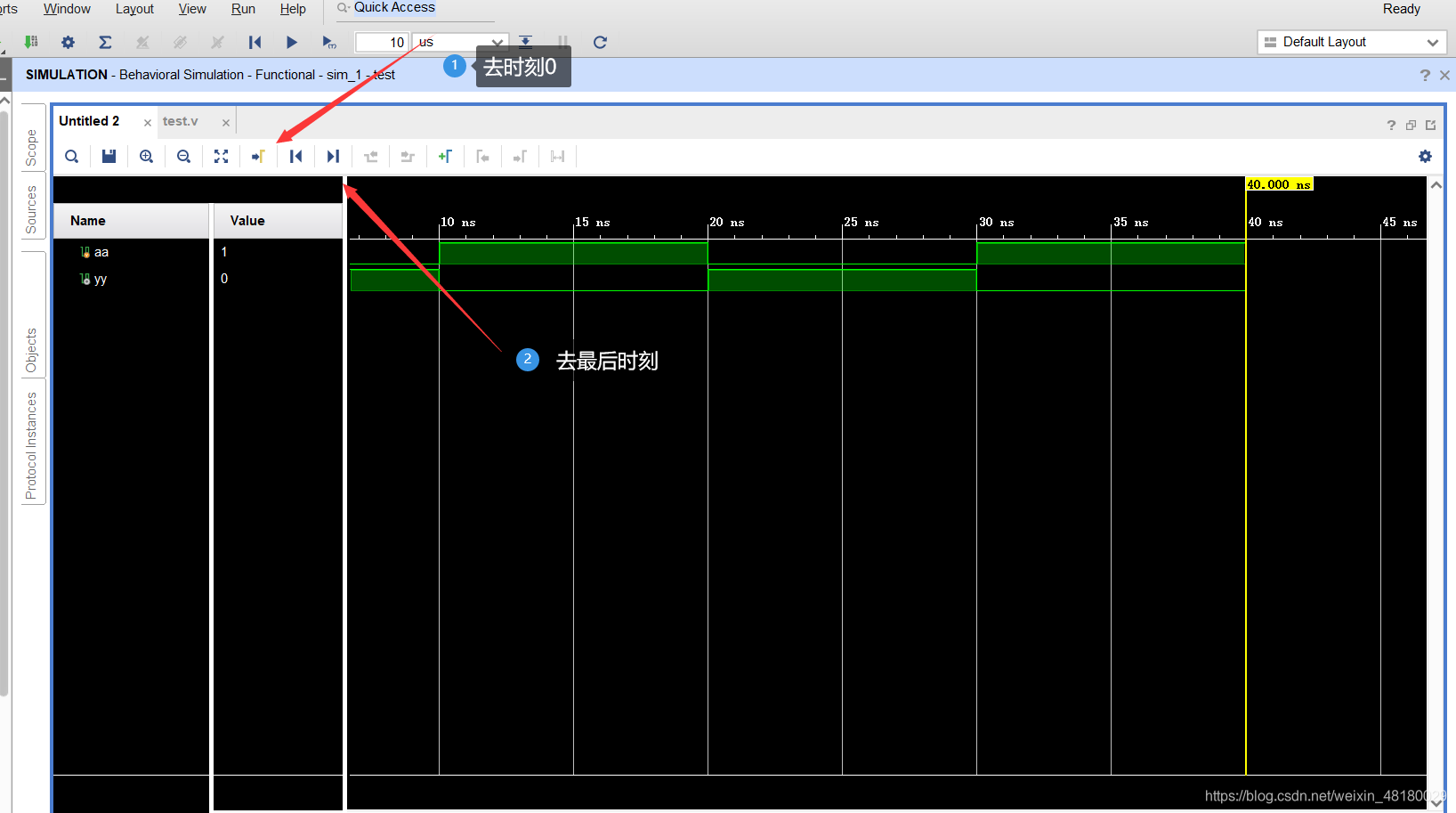
Task: Click the Search icon in waveform toolbar
Action: tap(72, 157)
